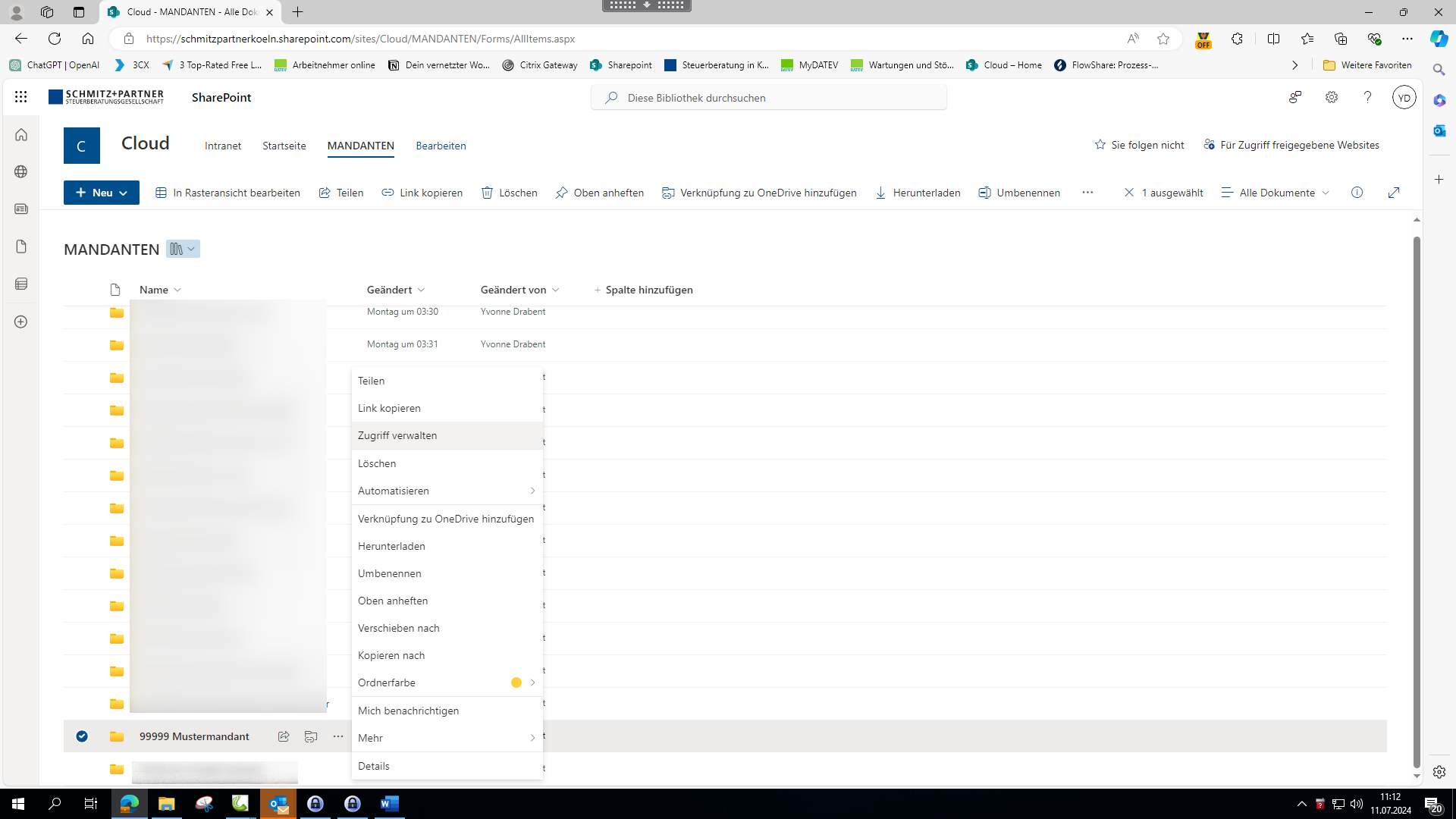Click the share icon beside 99999 Mustermandant
This screenshot has height=819, width=1456.
[284, 736]
